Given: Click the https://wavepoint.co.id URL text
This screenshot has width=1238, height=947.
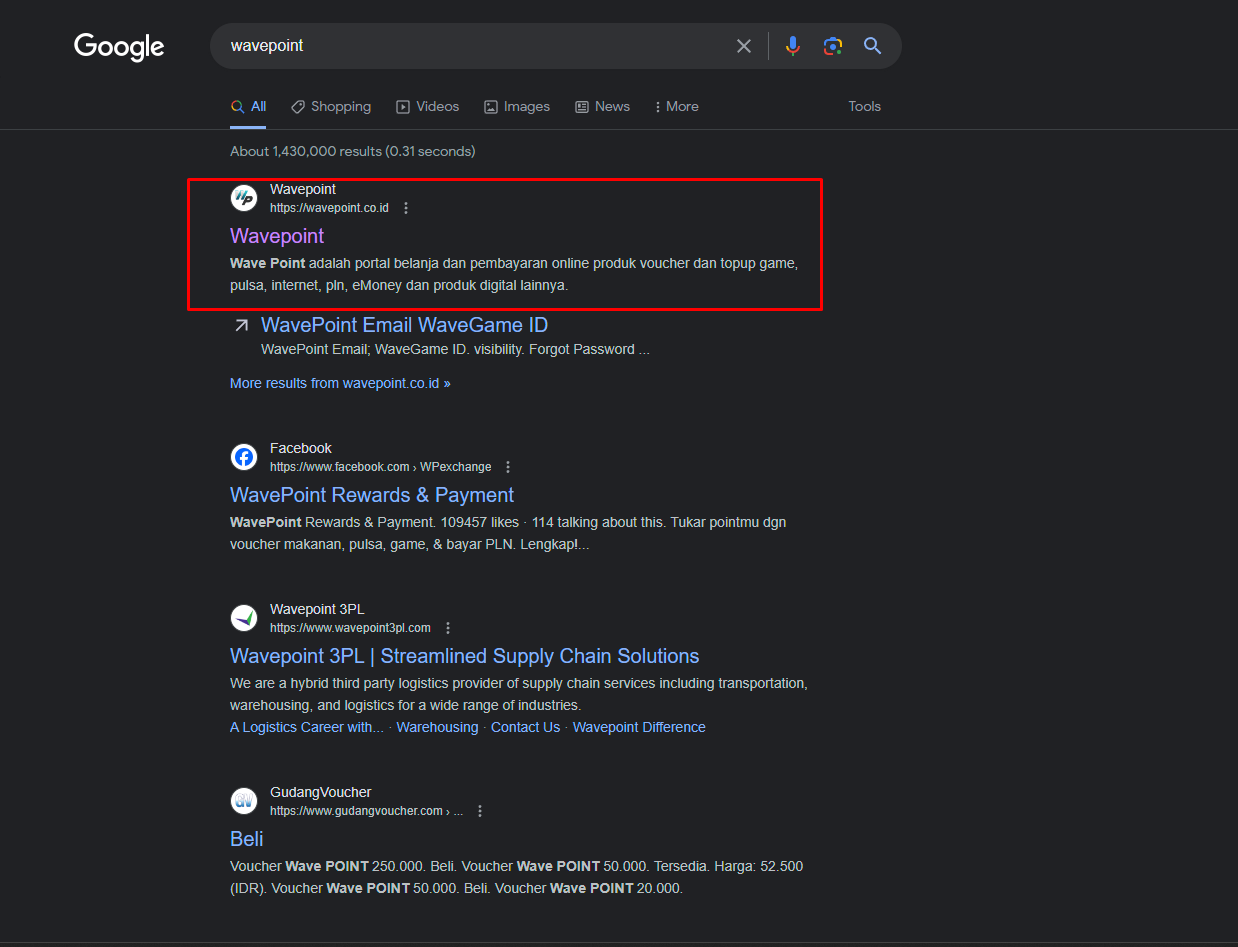Looking at the screenshot, I should (329, 208).
